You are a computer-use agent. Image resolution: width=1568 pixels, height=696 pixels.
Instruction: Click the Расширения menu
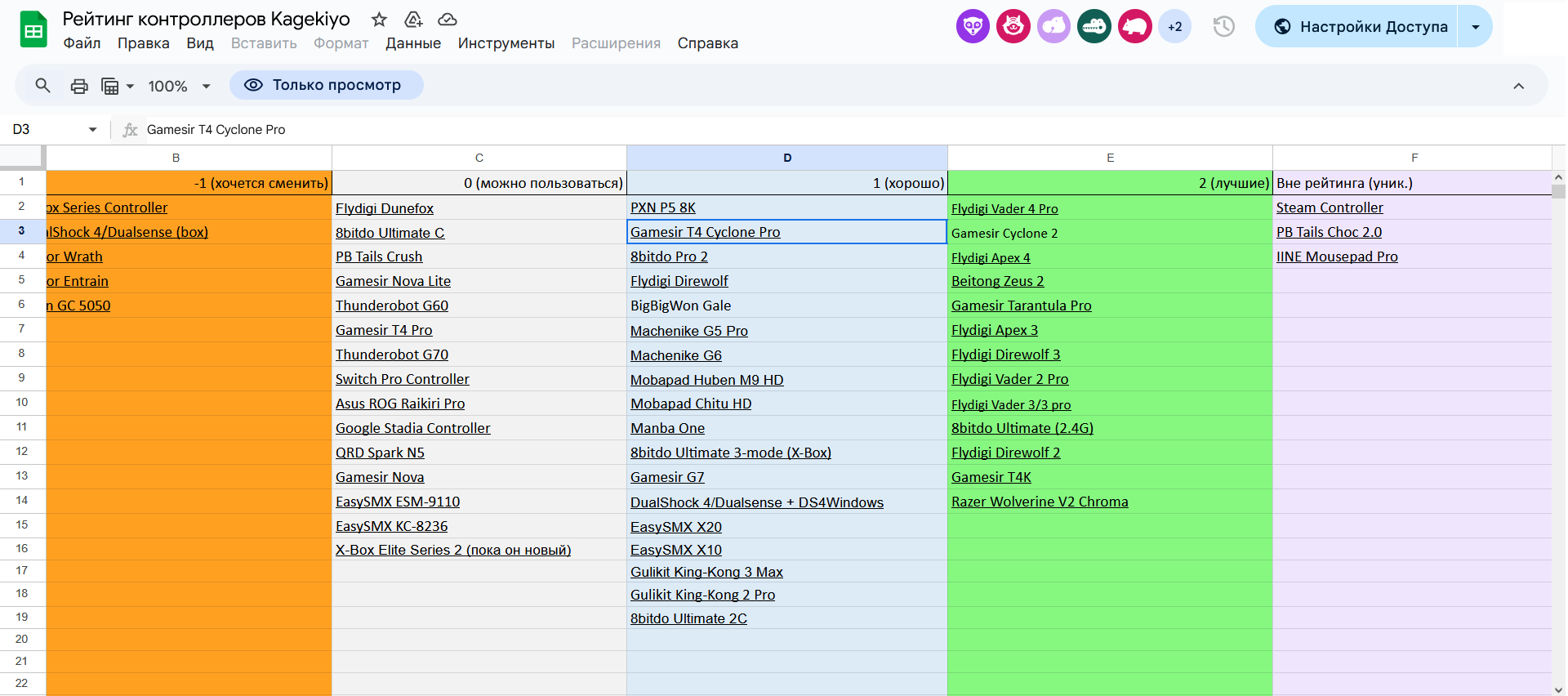617,43
